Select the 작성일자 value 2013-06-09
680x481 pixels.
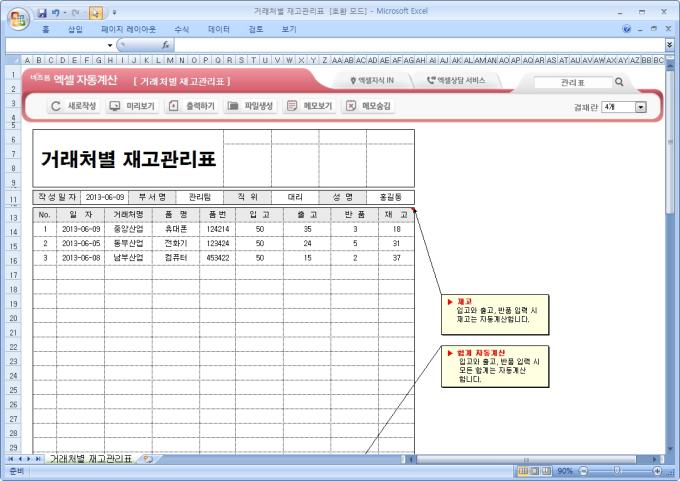tap(105, 197)
